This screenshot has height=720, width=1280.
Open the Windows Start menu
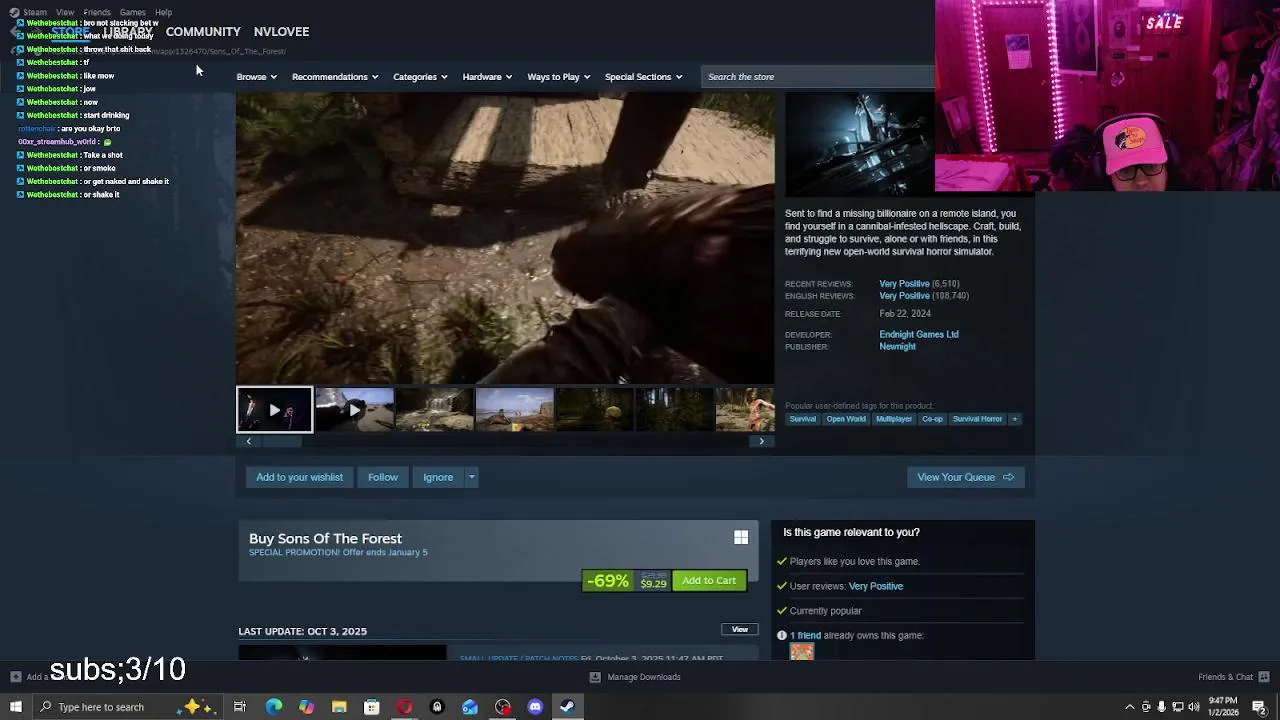15,707
